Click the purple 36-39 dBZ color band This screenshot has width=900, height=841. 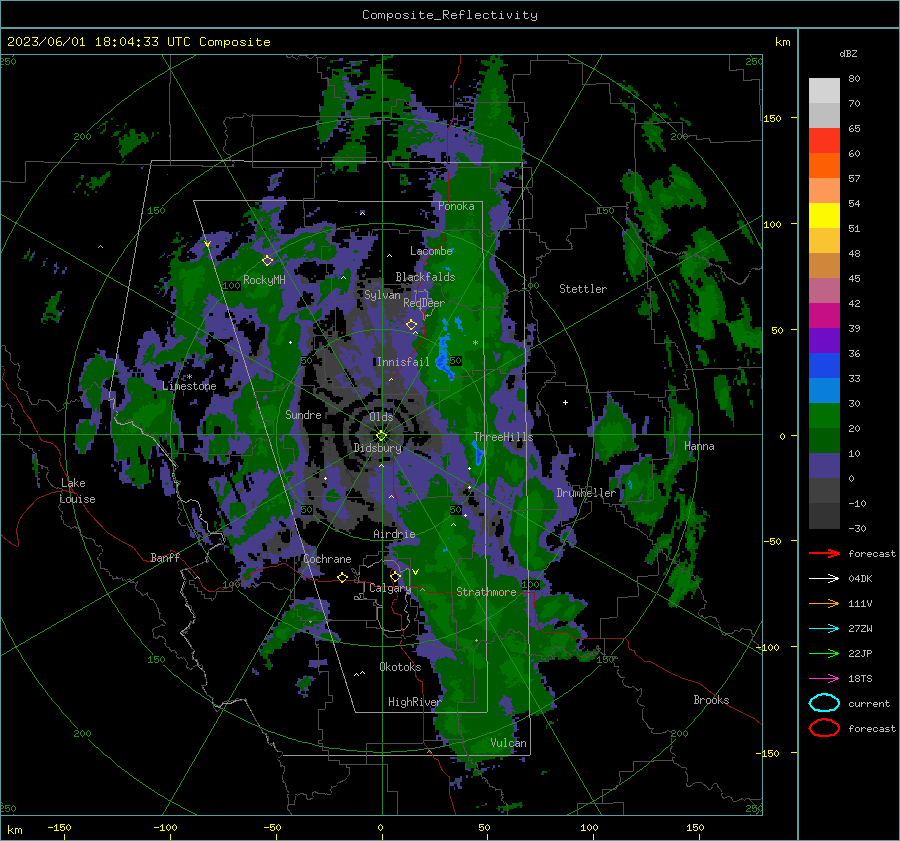(x=824, y=340)
